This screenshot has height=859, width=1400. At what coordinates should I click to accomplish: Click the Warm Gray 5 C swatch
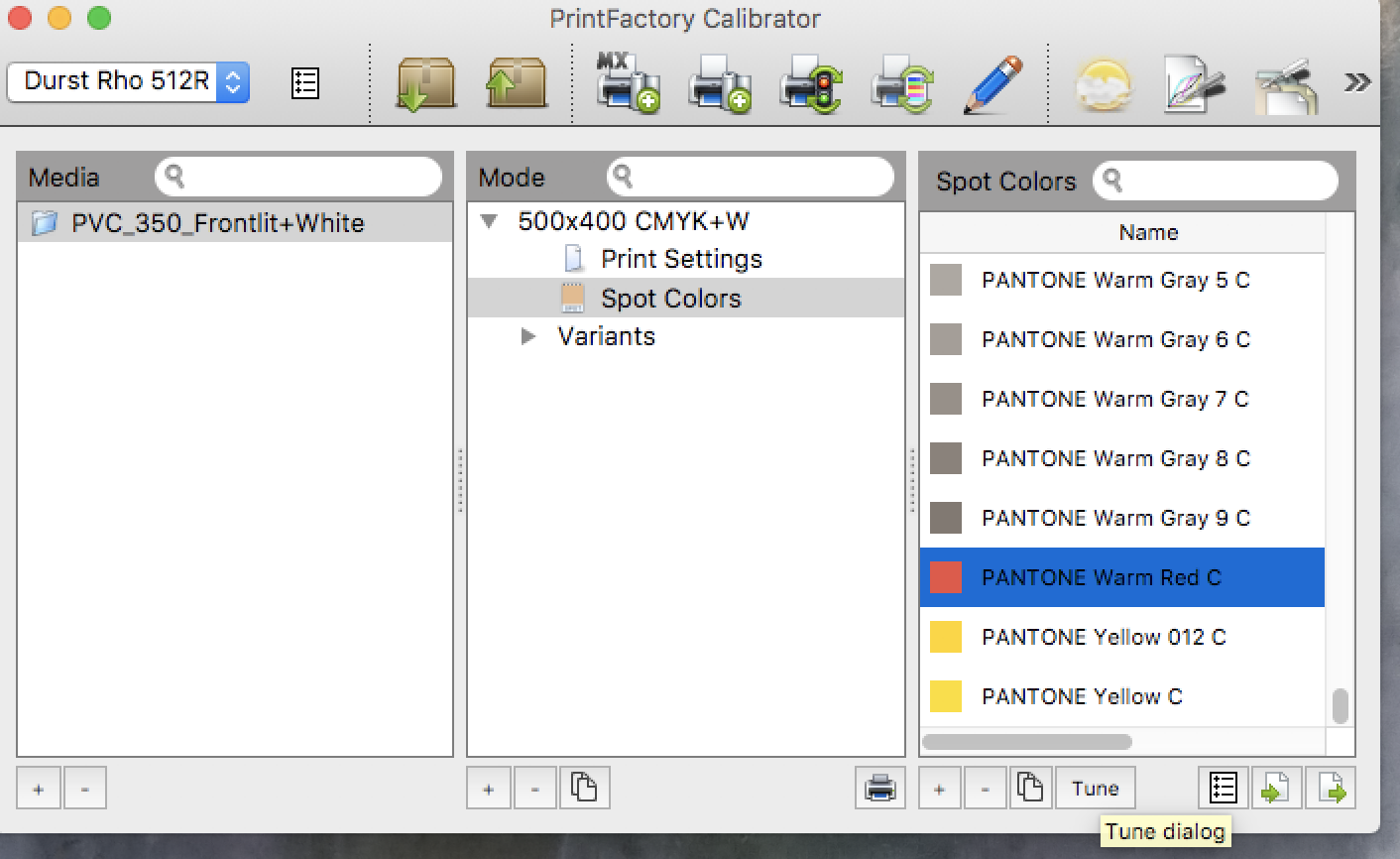pos(946,280)
